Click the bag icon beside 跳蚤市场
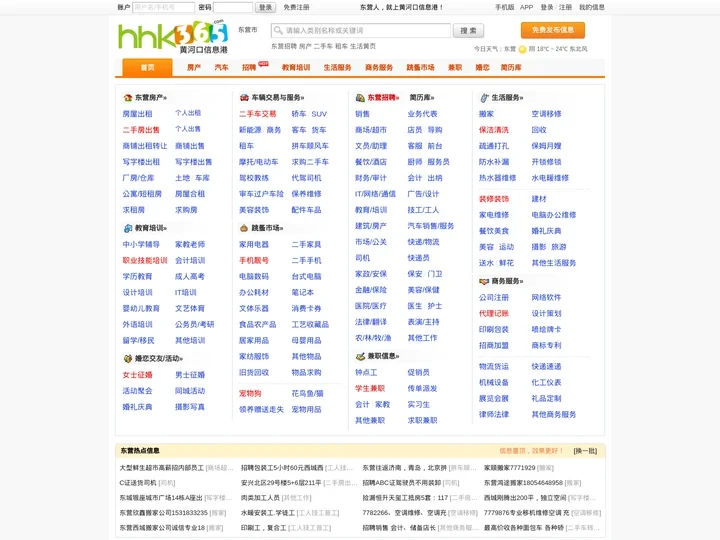This screenshot has width=720, height=540. pyautogui.click(x=244, y=228)
